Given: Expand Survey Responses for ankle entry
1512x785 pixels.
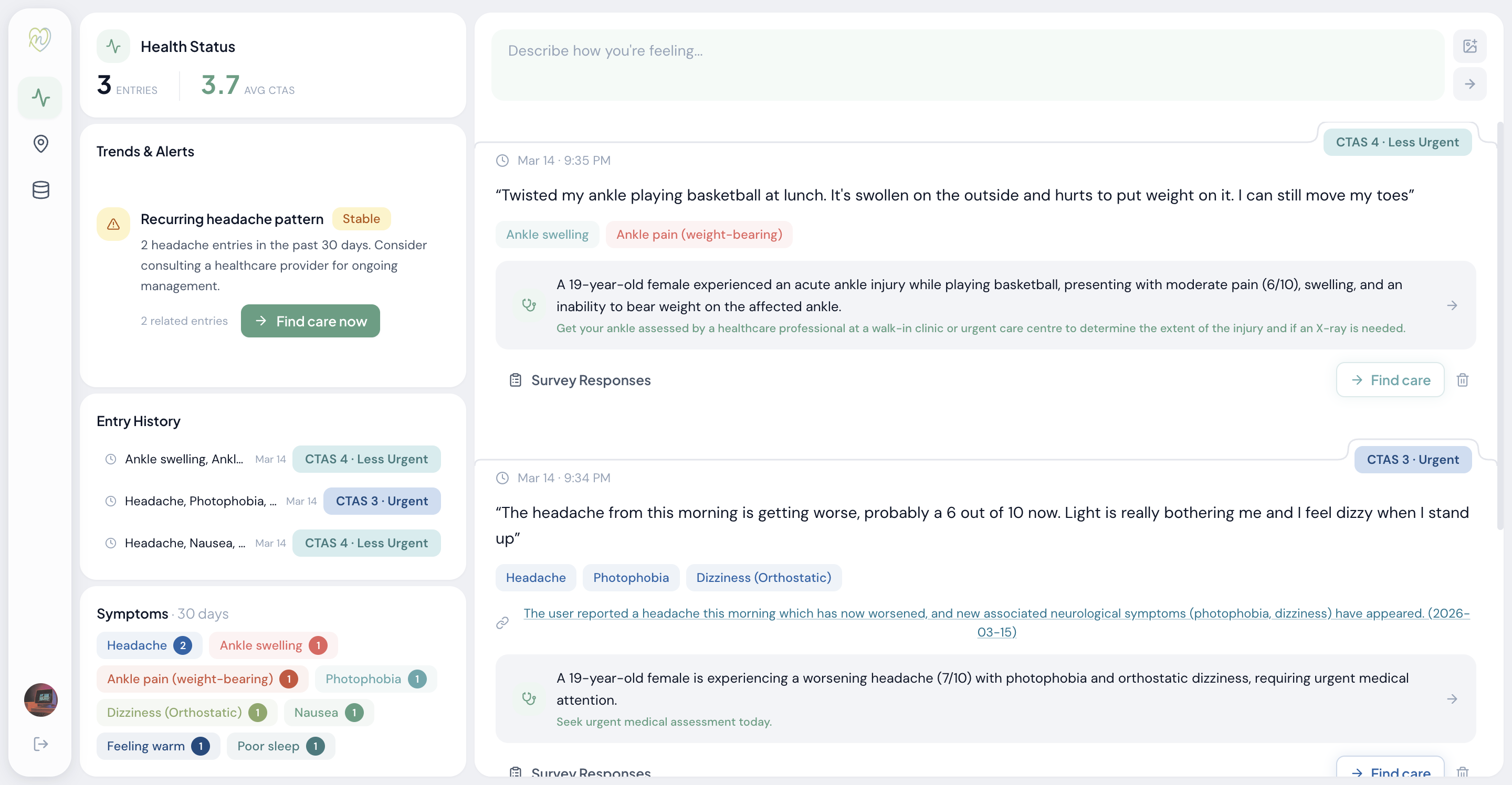Looking at the screenshot, I should click(x=591, y=380).
